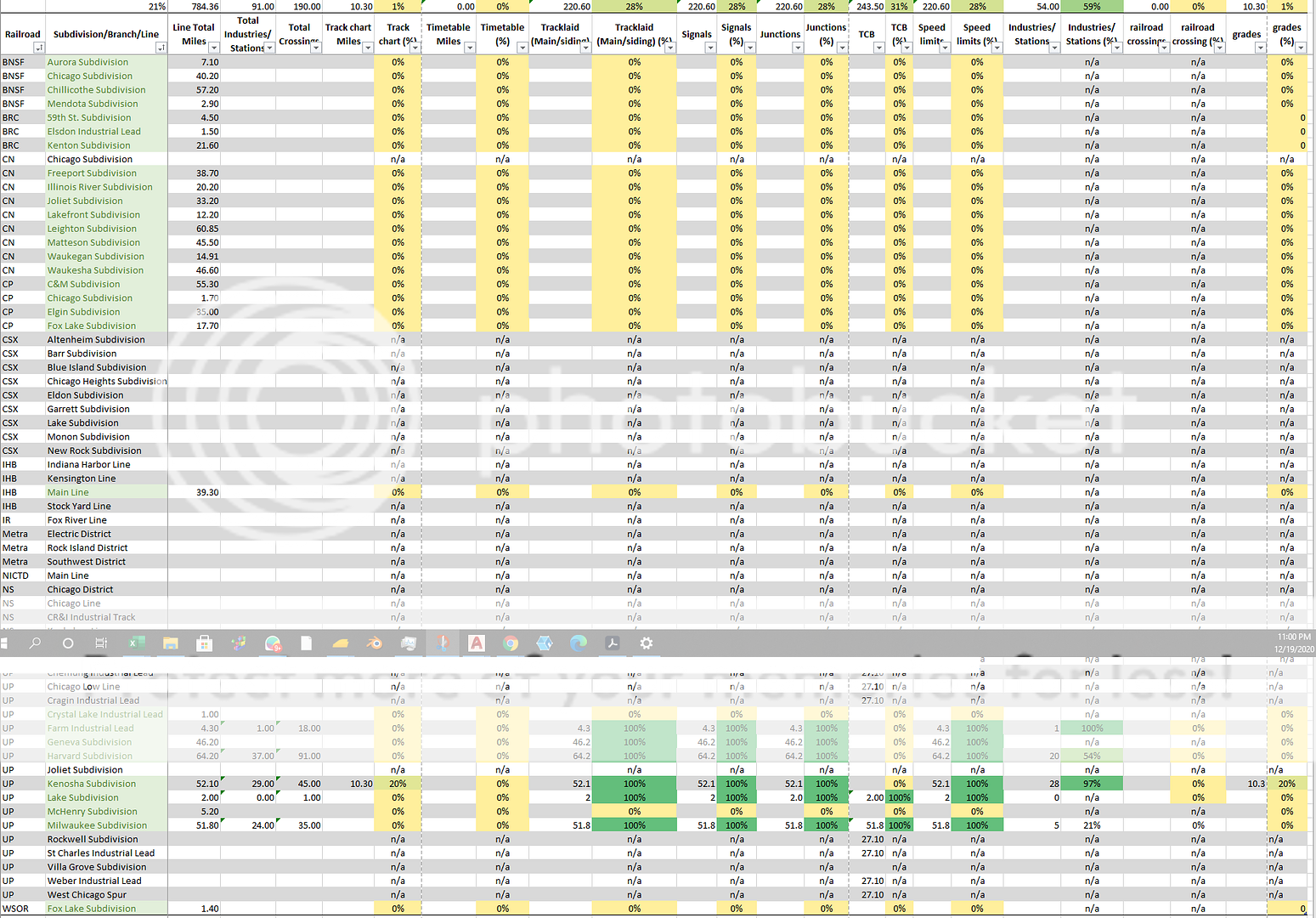Open Task View in the taskbar
This screenshot has width=1316, height=918.
101,643
